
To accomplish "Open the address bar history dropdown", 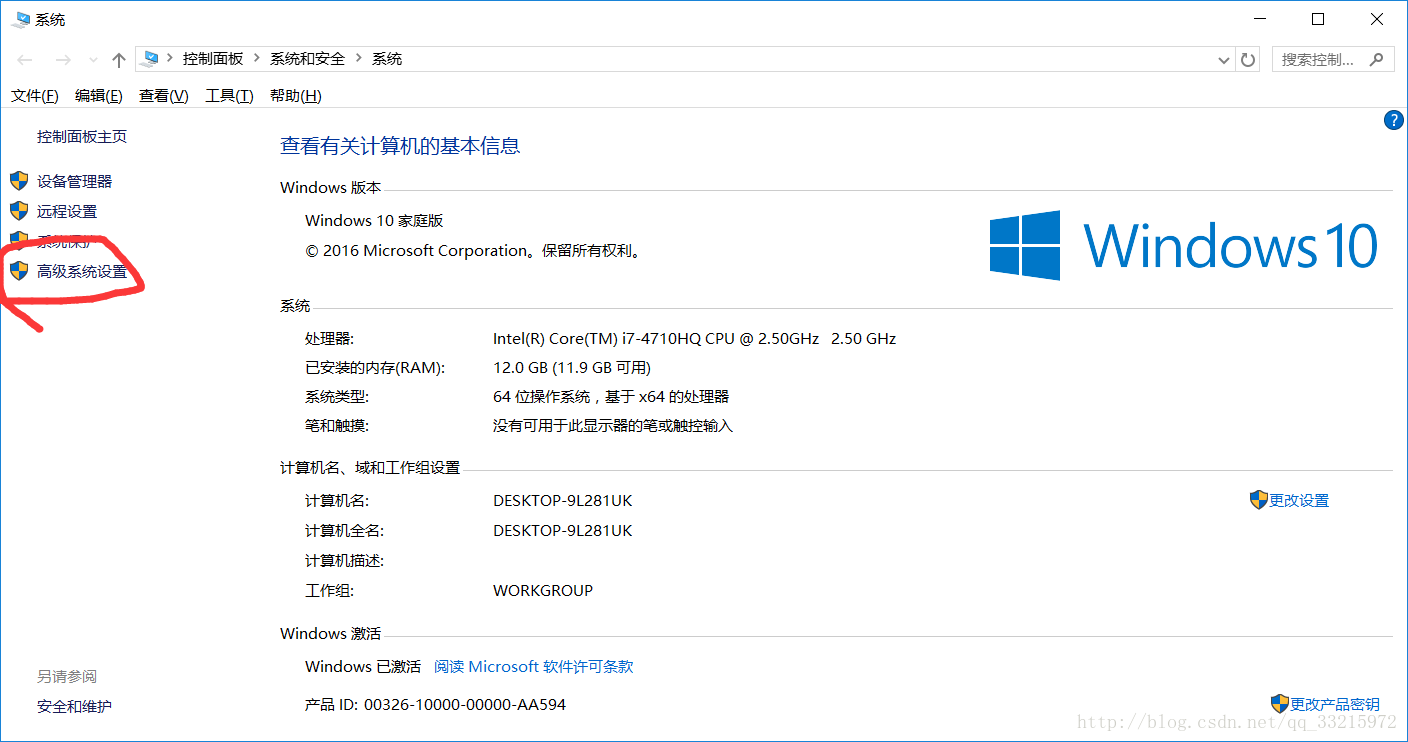I will click(1224, 60).
